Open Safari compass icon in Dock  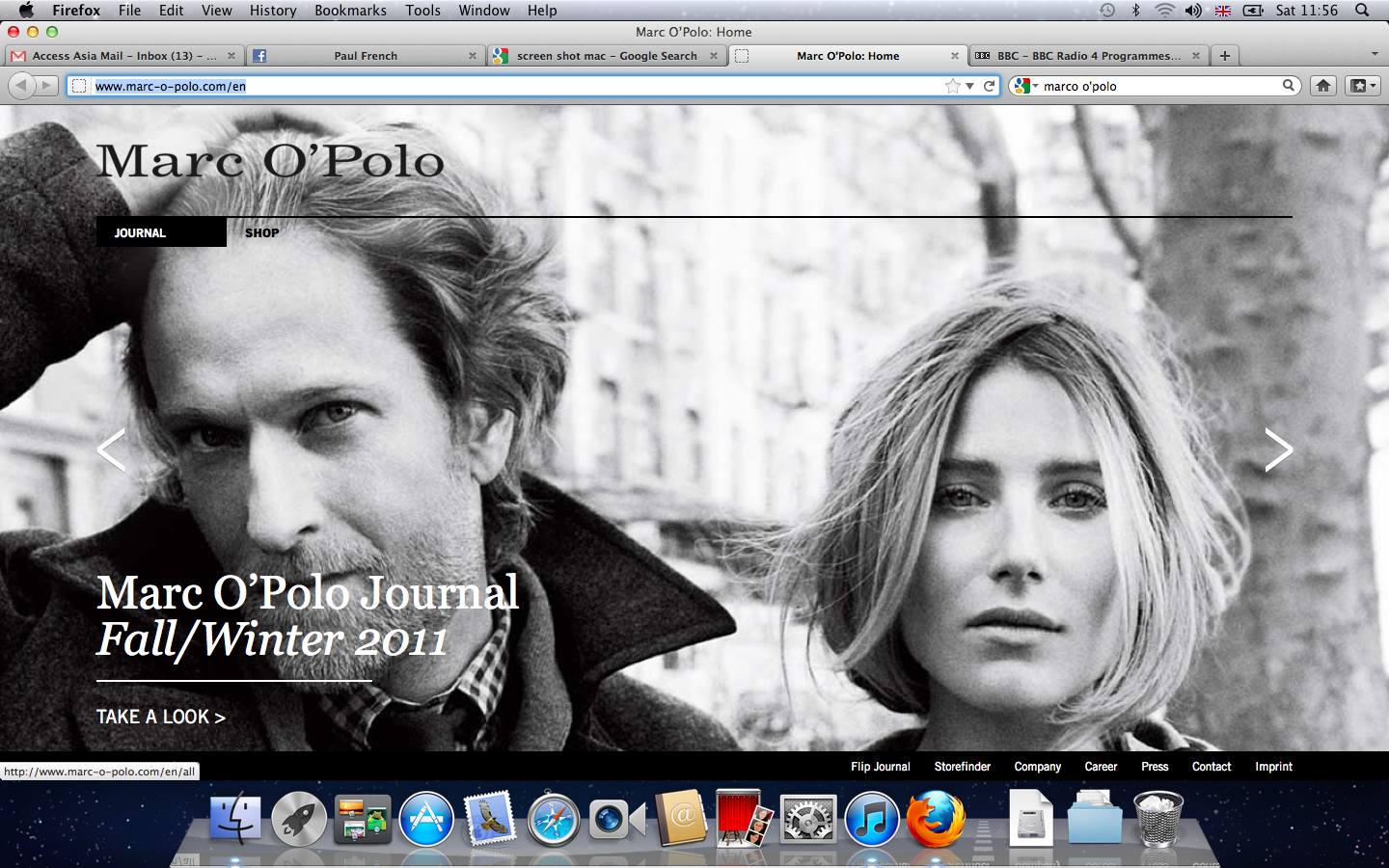coord(554,819)
